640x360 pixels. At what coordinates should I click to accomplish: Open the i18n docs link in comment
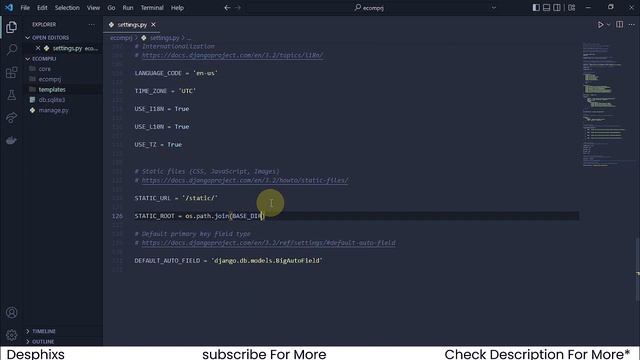coord(233,55)
